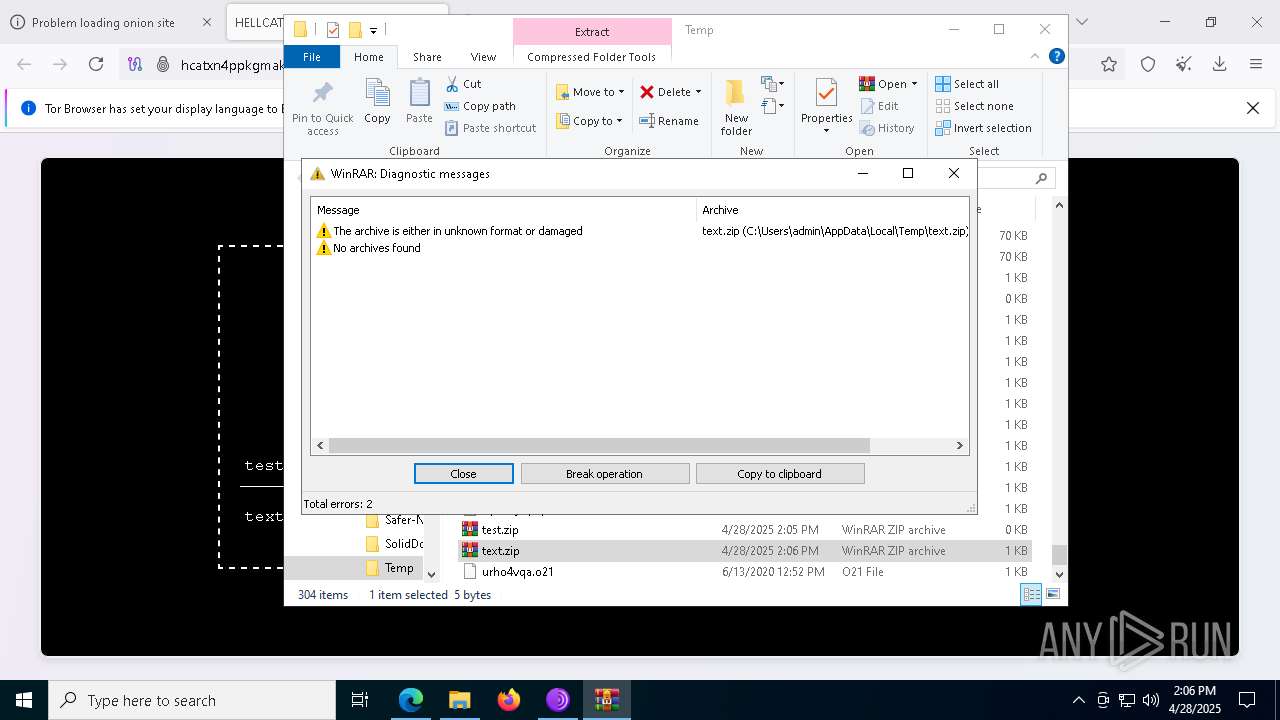Click Select all in ribbon

click(x=967, y=84)
